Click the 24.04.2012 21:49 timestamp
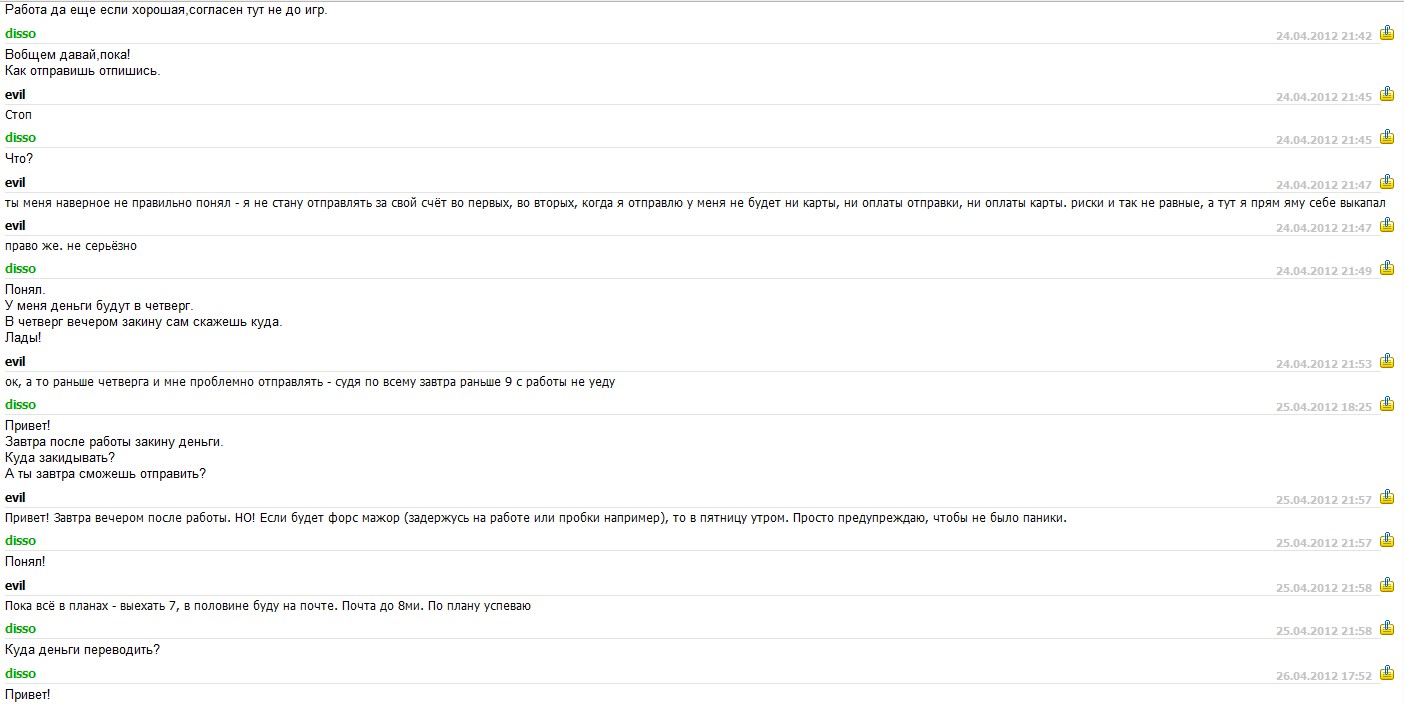 (1324, 272)
